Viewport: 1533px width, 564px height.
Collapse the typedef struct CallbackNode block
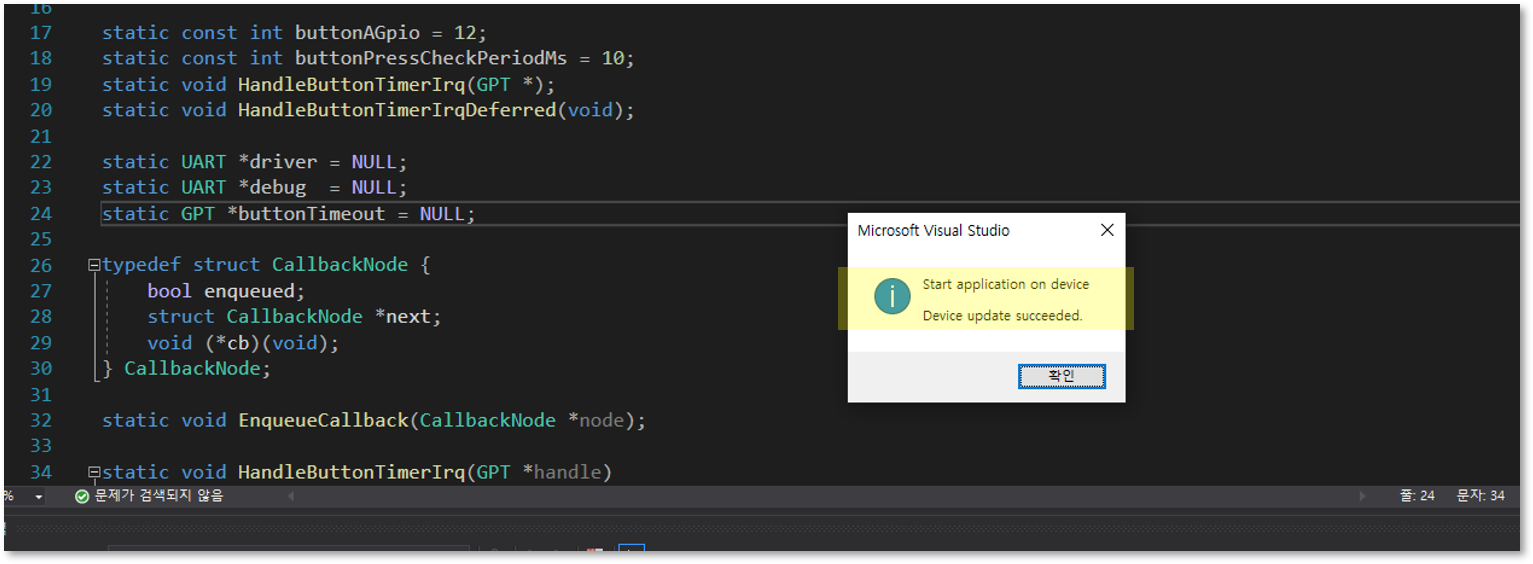click(94, 265)
